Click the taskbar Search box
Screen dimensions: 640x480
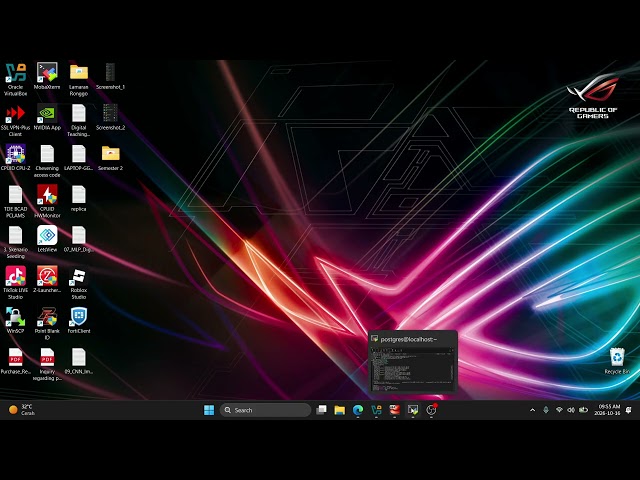[265, 410]
